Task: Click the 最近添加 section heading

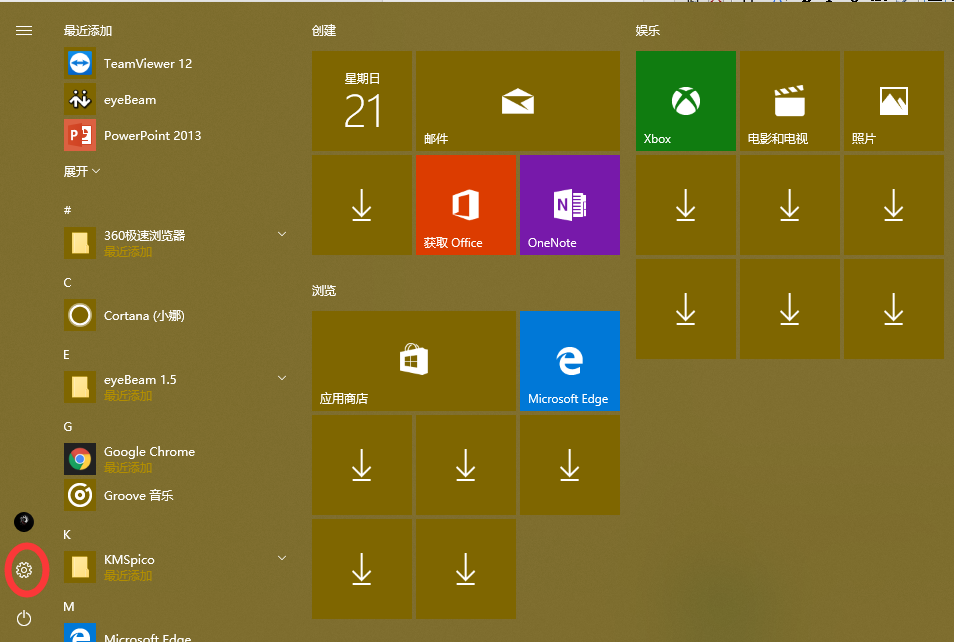Action: [x=88, y=30]
